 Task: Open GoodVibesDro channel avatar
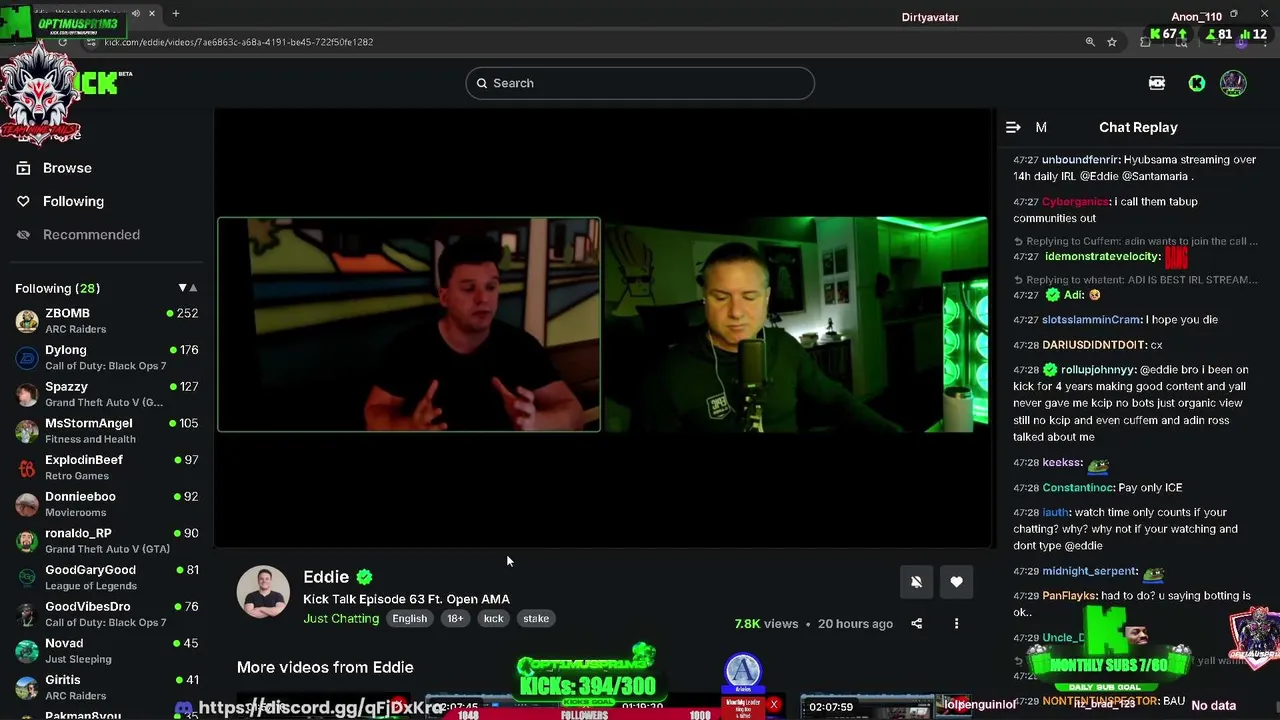coord(27,614)
